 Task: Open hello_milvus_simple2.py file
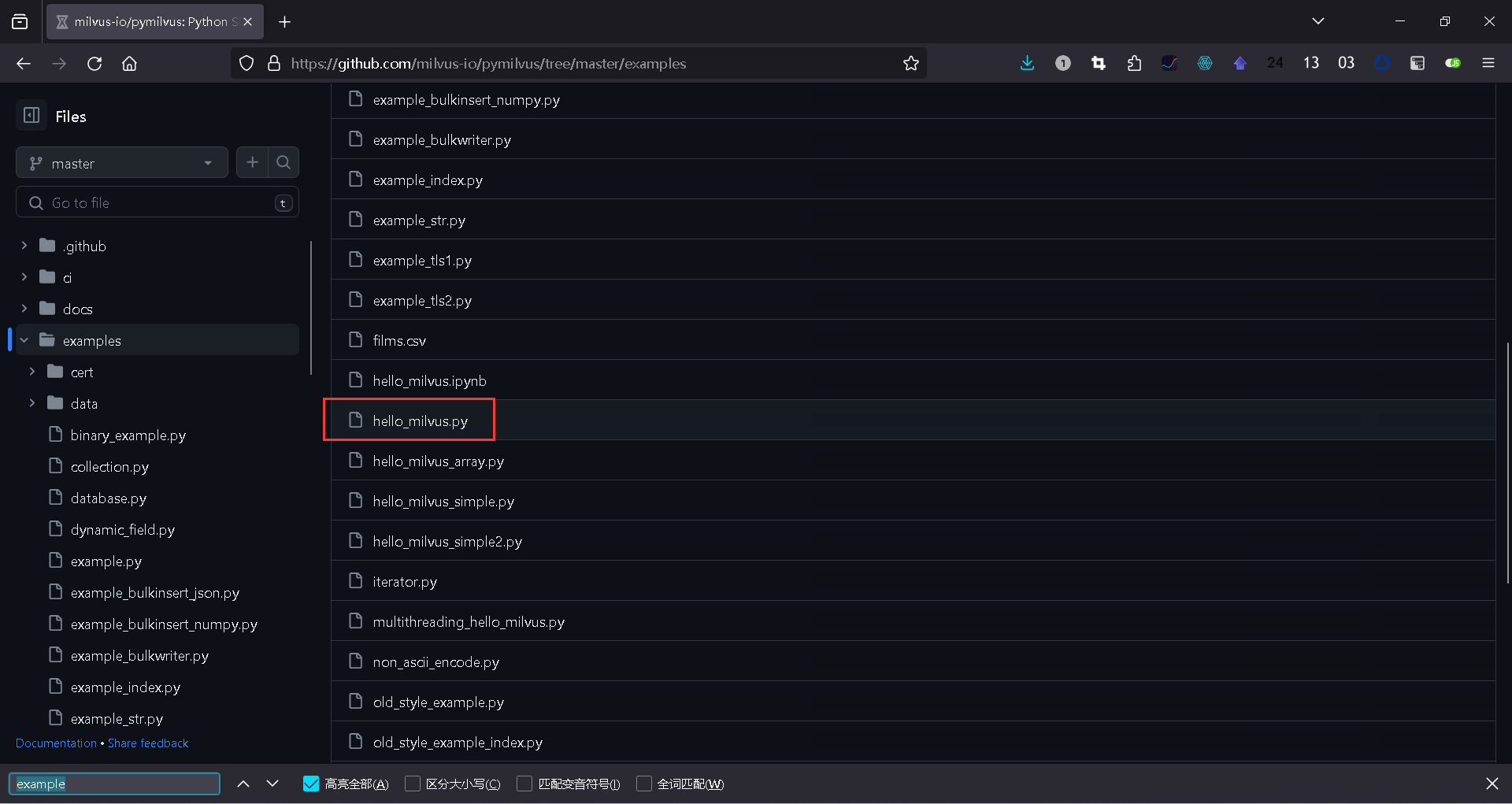pos(447,542)
